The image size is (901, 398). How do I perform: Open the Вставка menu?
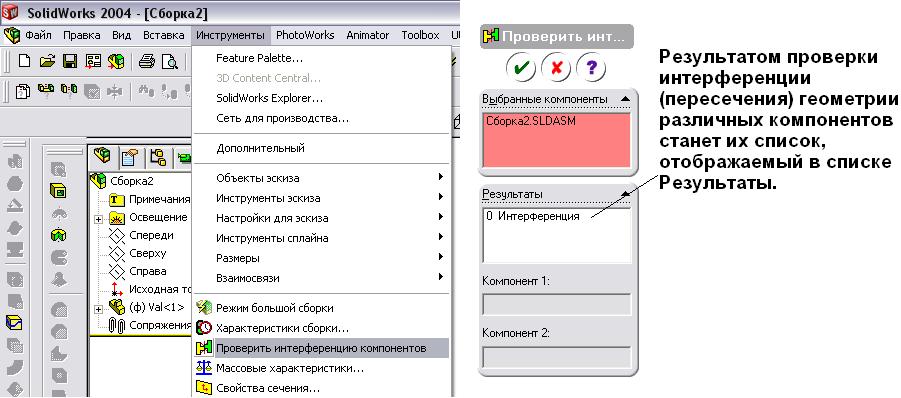tap(164, 35)
